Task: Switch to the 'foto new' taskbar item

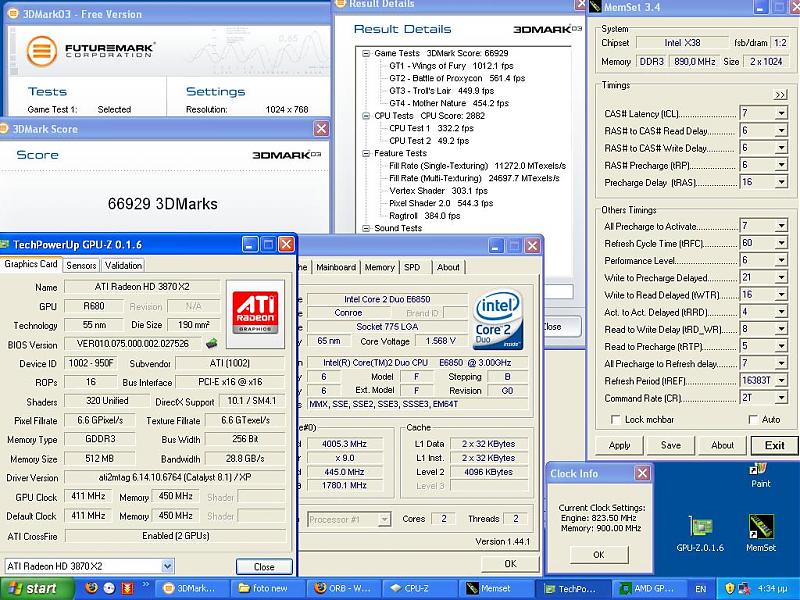Action: 269,589
